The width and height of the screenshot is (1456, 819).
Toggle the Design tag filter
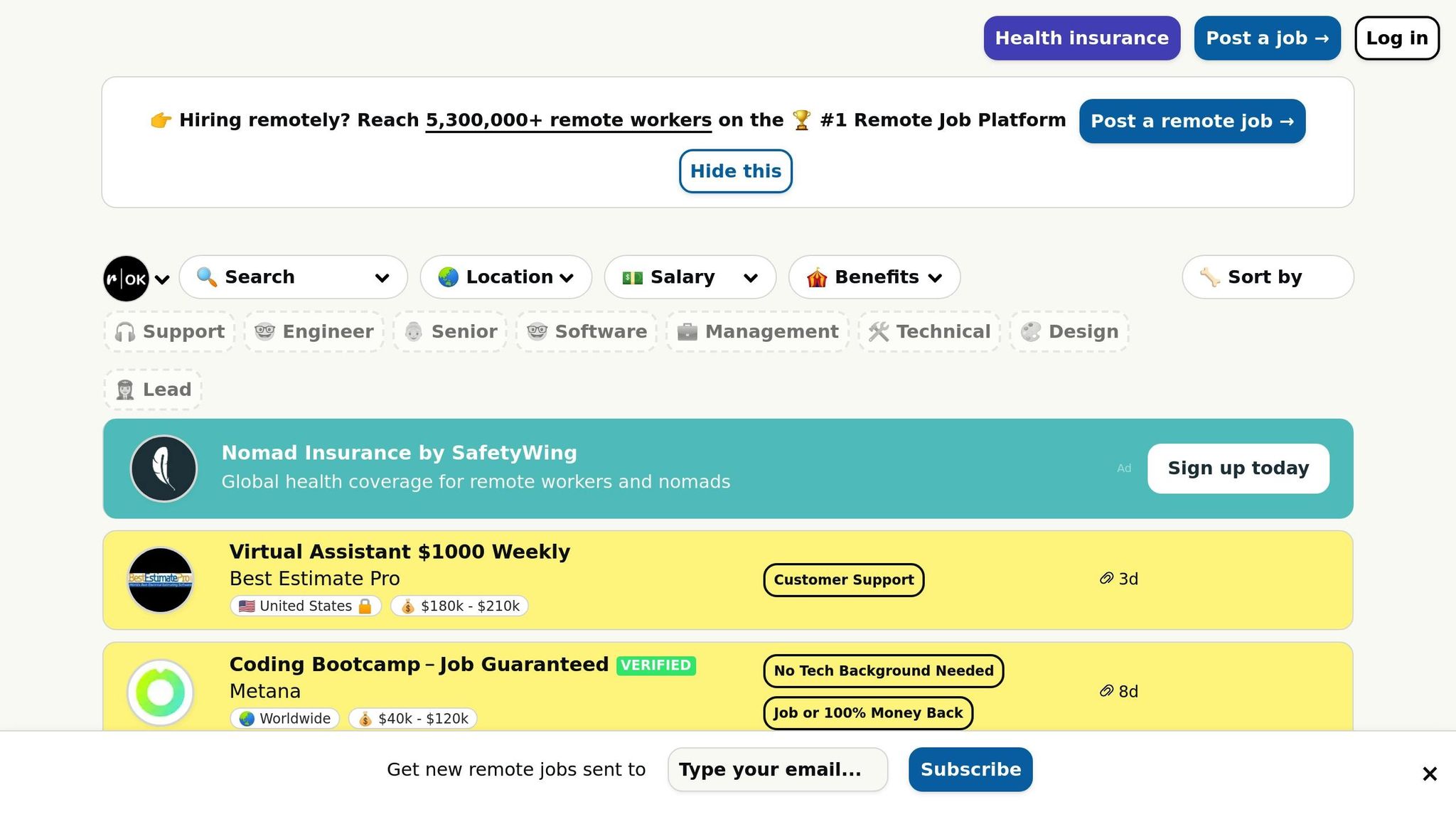click(1069, 332)
